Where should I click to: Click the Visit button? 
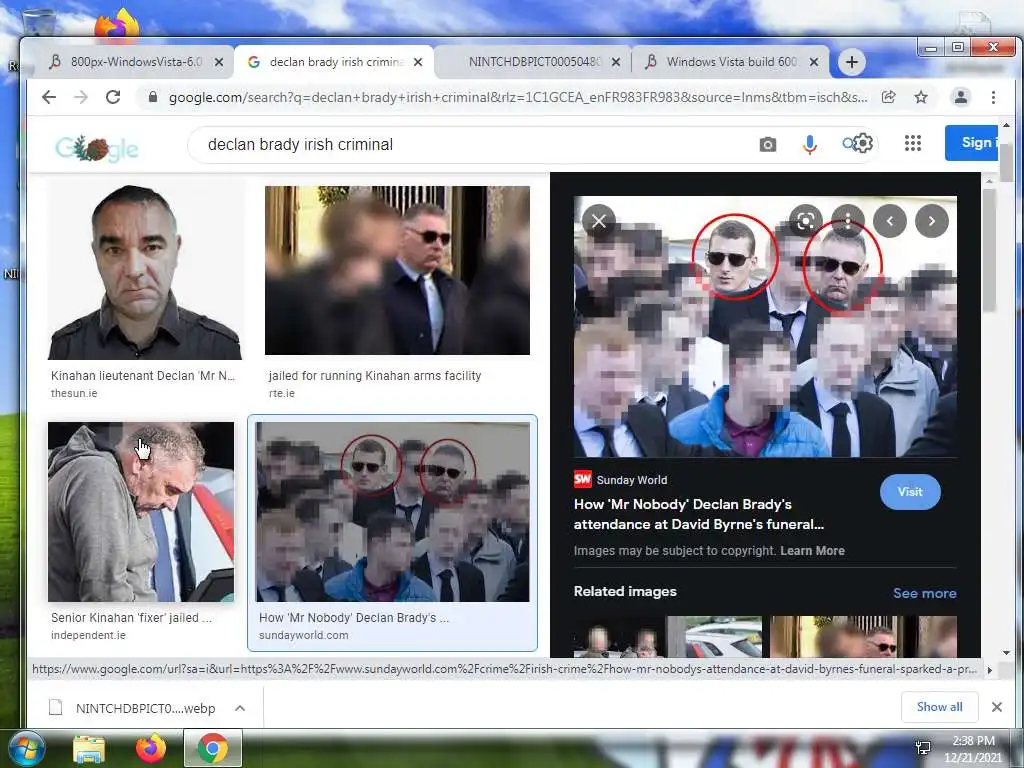pos(910,492)
